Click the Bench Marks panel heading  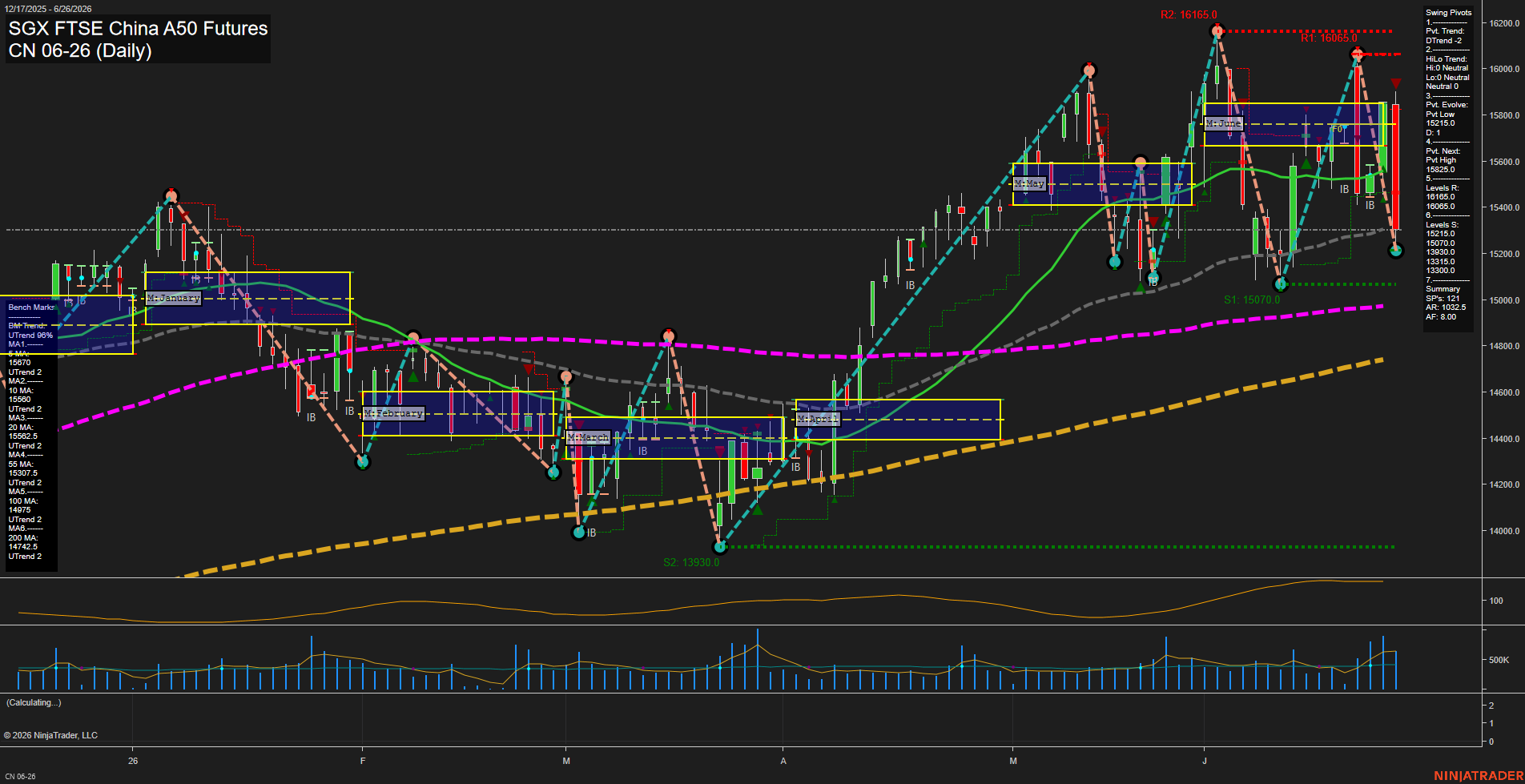click(32, 308)
